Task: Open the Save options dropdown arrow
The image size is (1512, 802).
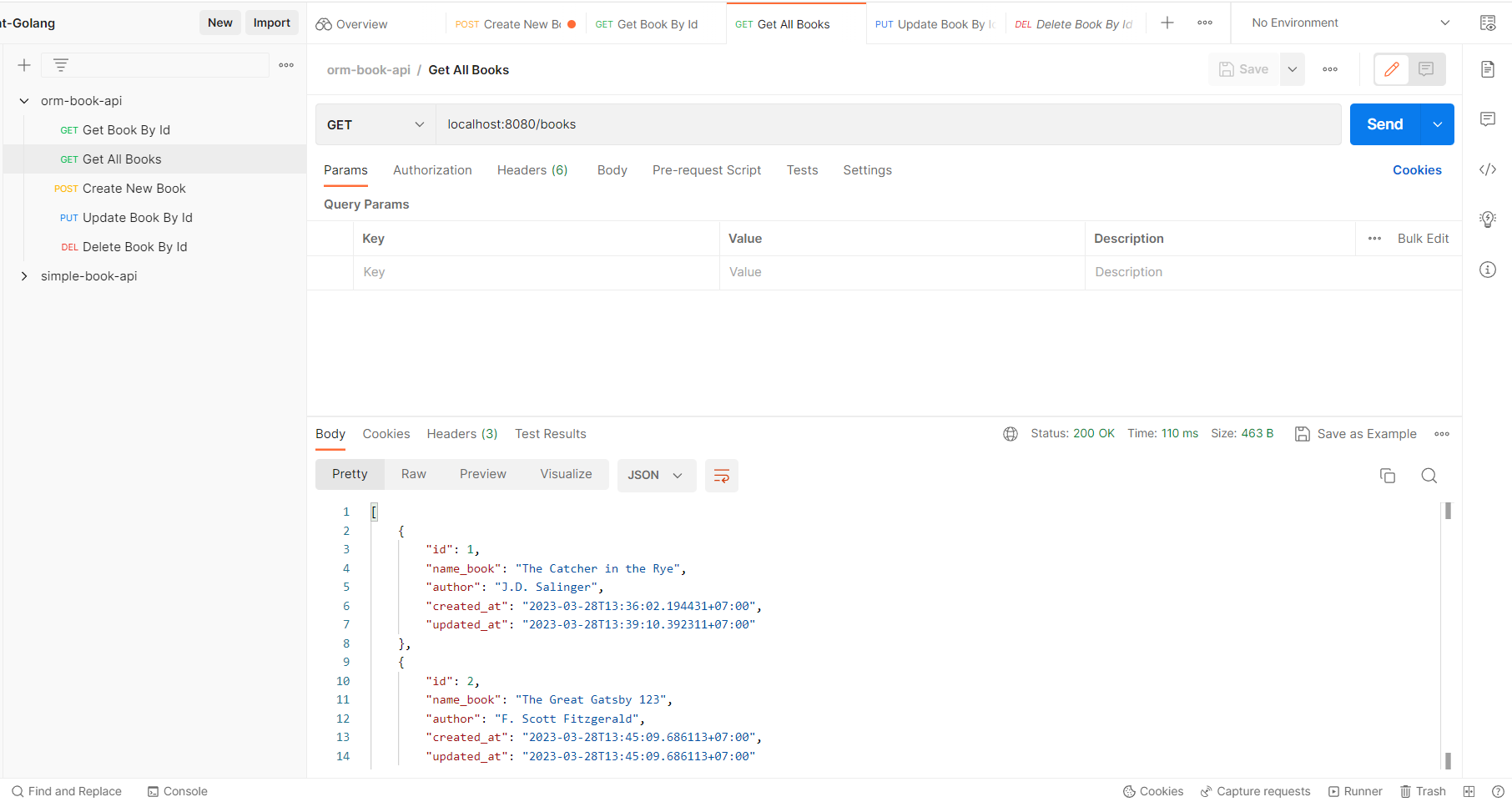Action: 1293,69
